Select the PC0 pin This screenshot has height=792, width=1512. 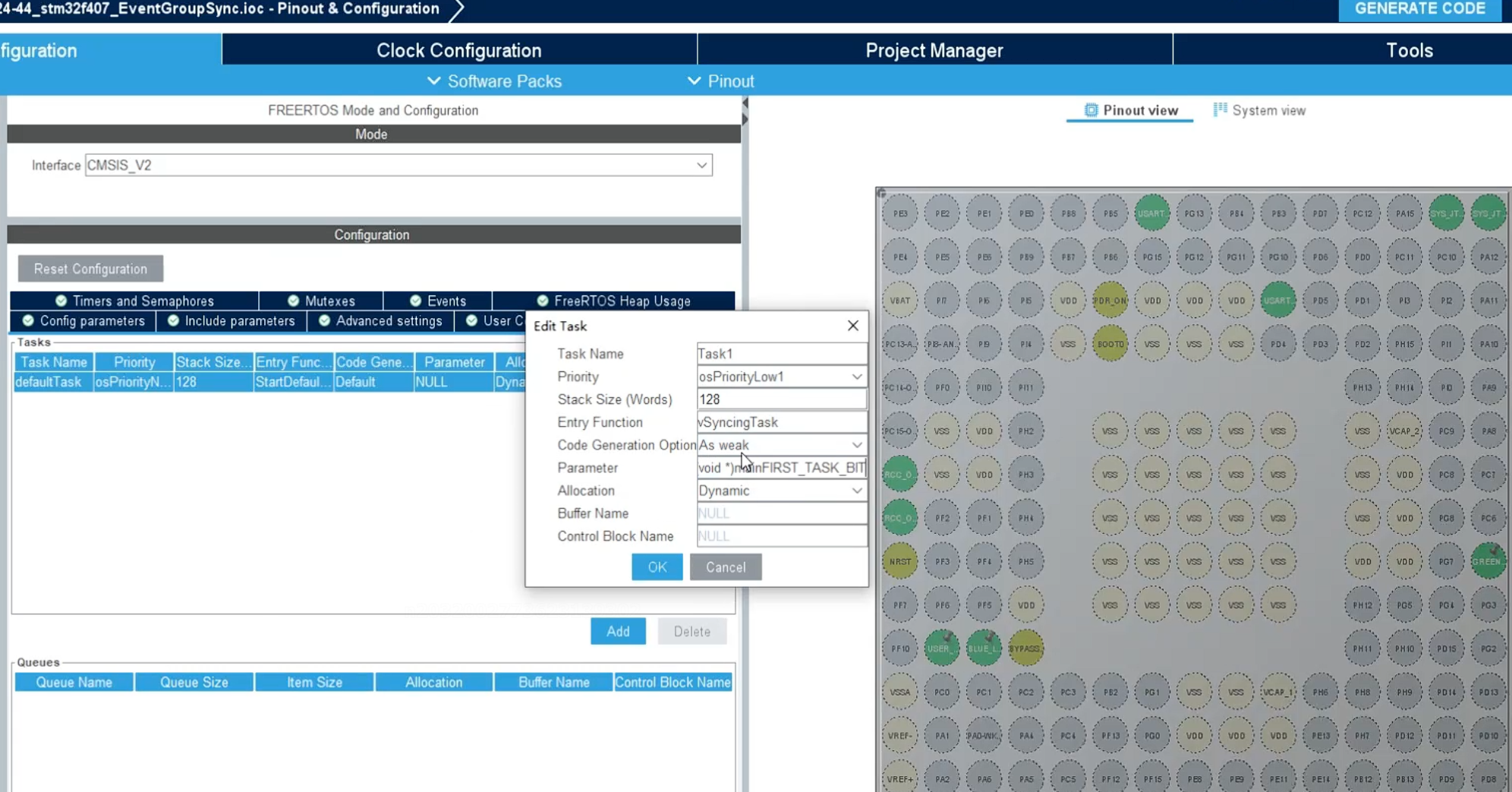click(942, 693)
